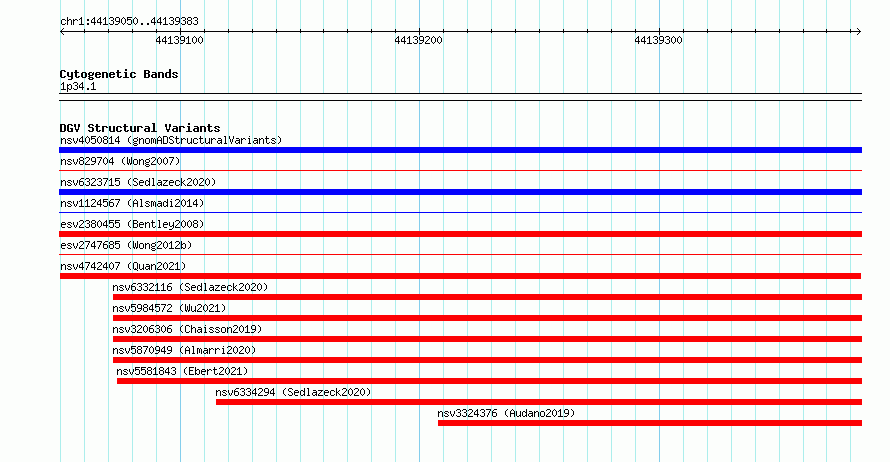The image size is (890, 462).
Task: Click esv2747685 (Wong2012b) label
Action: click(x=126, y=245)
